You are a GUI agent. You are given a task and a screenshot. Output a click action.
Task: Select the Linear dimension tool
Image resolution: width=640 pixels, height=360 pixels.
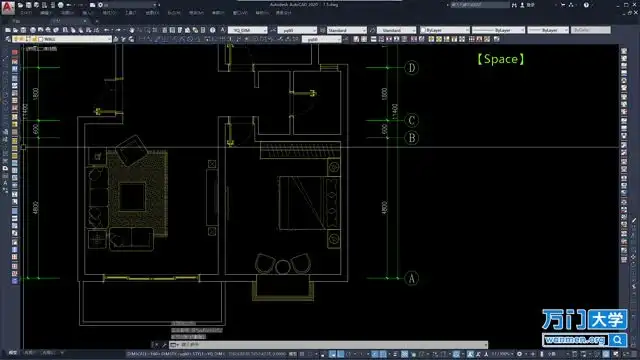click(142, 39)
